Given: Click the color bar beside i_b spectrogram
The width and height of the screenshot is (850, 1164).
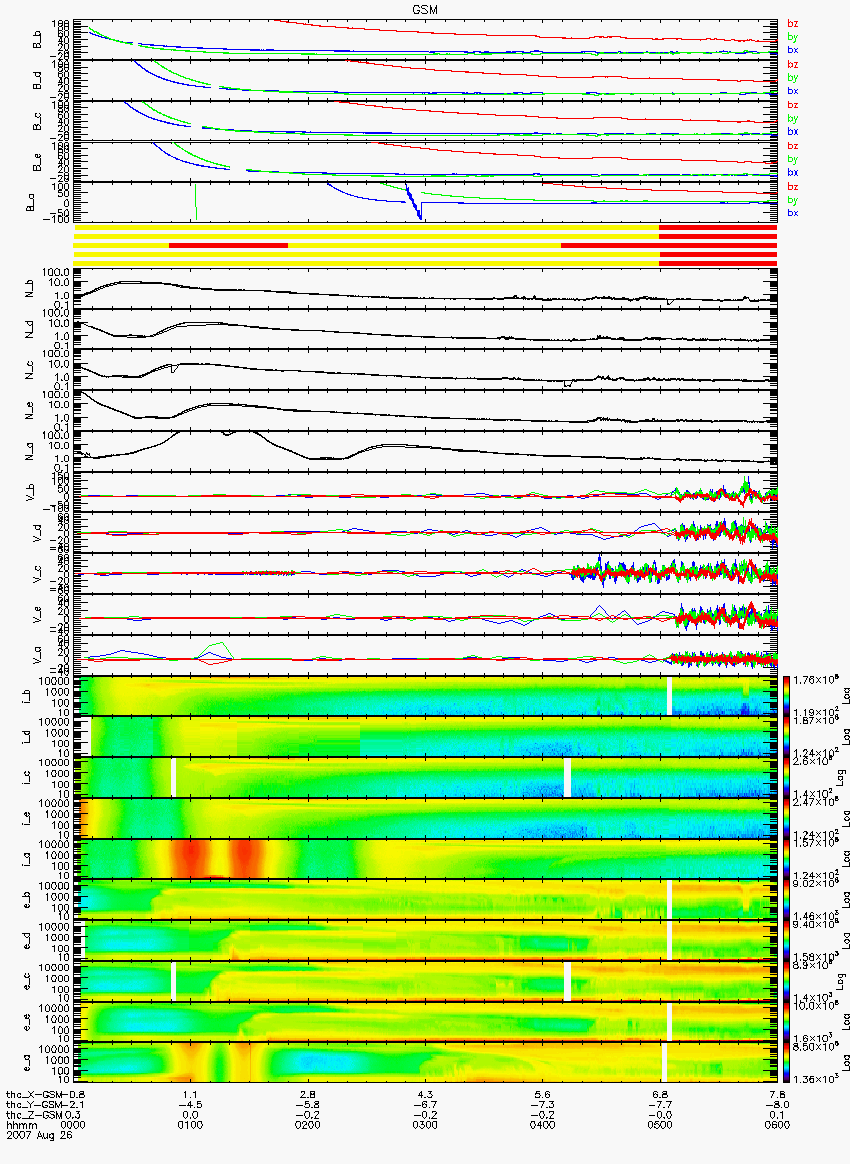Looking at the screenshot, I should (x=787, y=696).
